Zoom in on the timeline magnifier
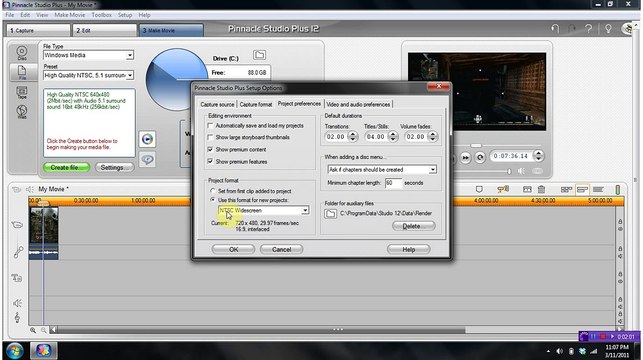The height and width of the screenshot is (360, 643). point(33,330)
